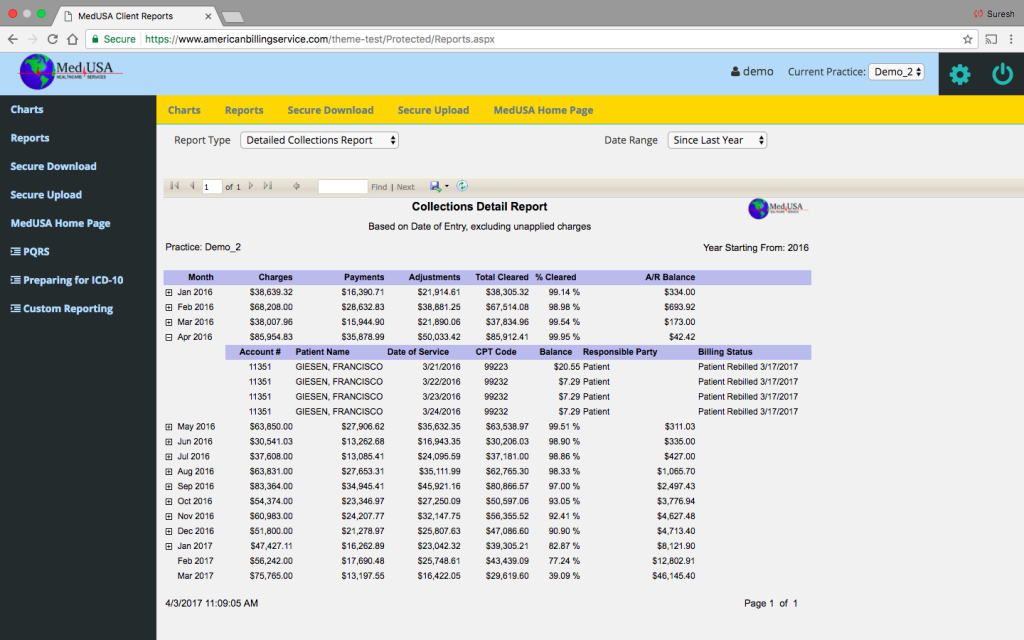Open Preparing for ICD-10 sidebar item

pyautogui.click(x=67, y=280)
